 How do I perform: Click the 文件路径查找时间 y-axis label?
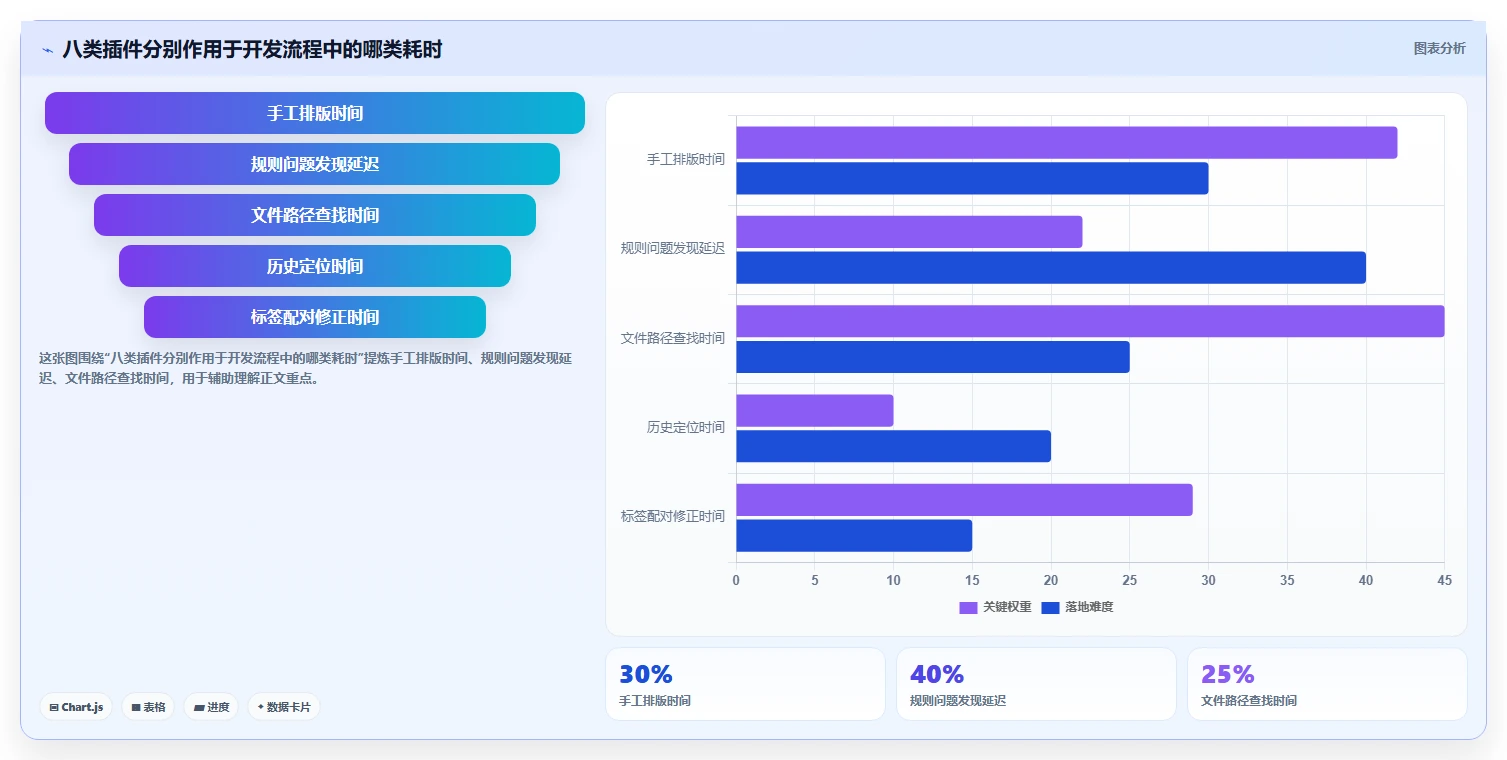673,339
